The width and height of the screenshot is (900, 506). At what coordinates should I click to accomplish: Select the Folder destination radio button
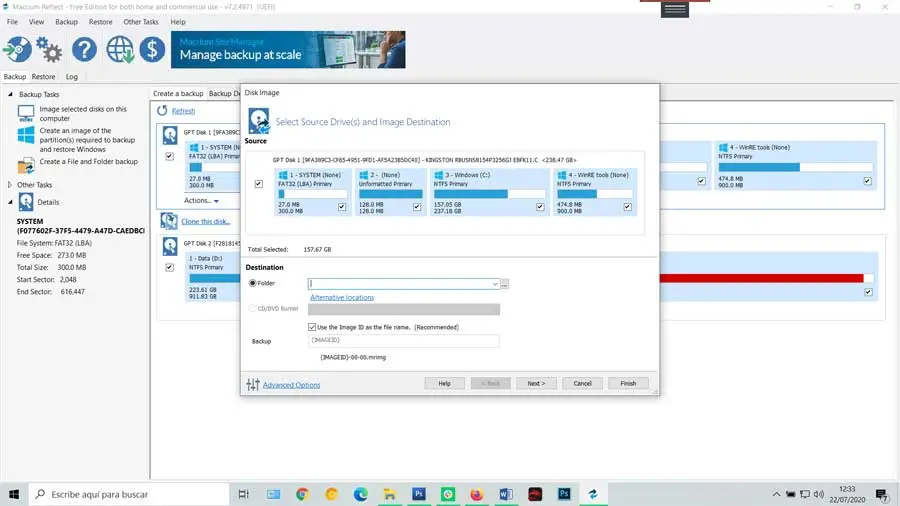click(x=253, y=283)
